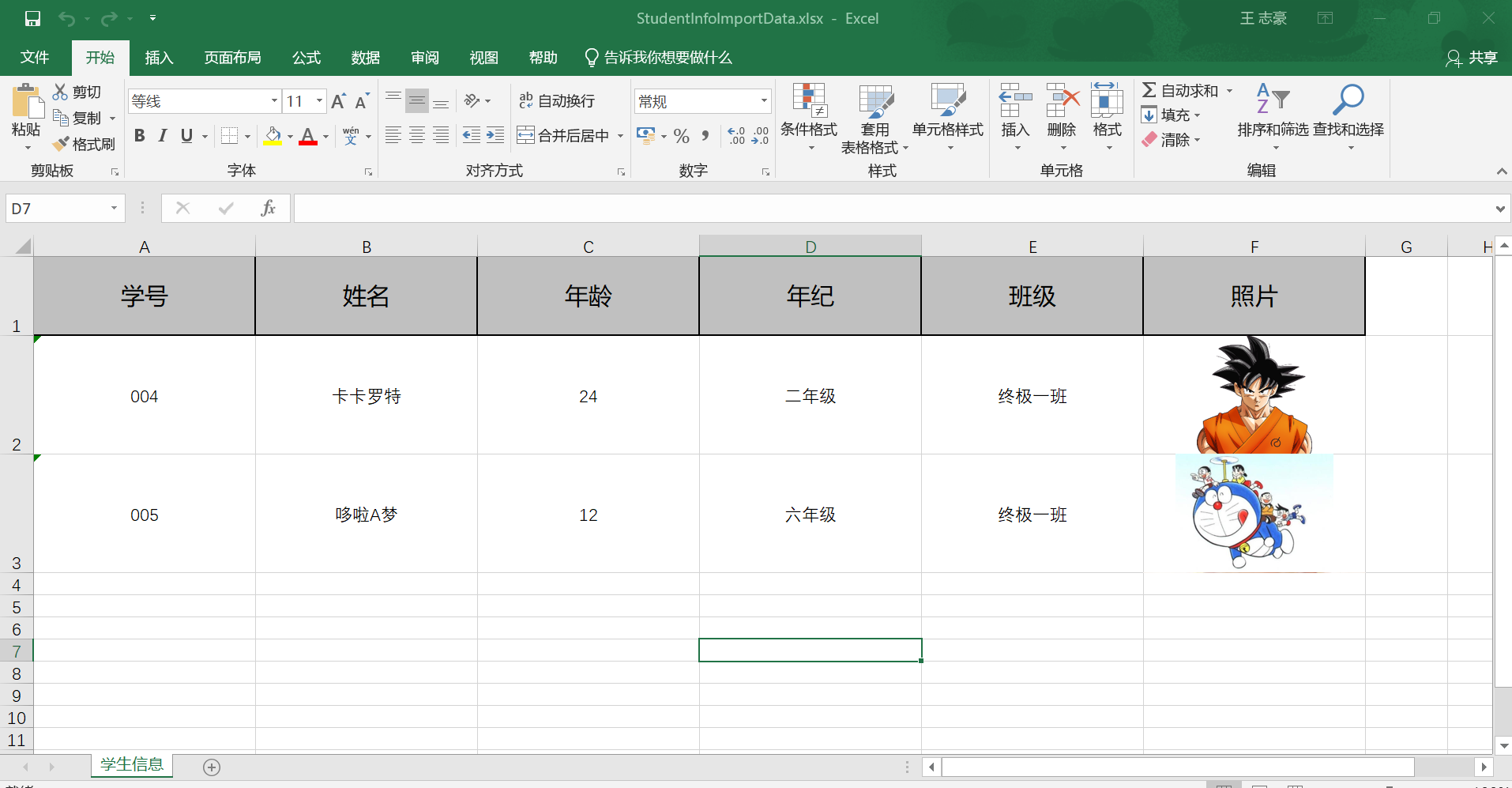Activate the Format Painter (格式刷) tool
Screen dimensions: 1512x788
click(85, 144)
